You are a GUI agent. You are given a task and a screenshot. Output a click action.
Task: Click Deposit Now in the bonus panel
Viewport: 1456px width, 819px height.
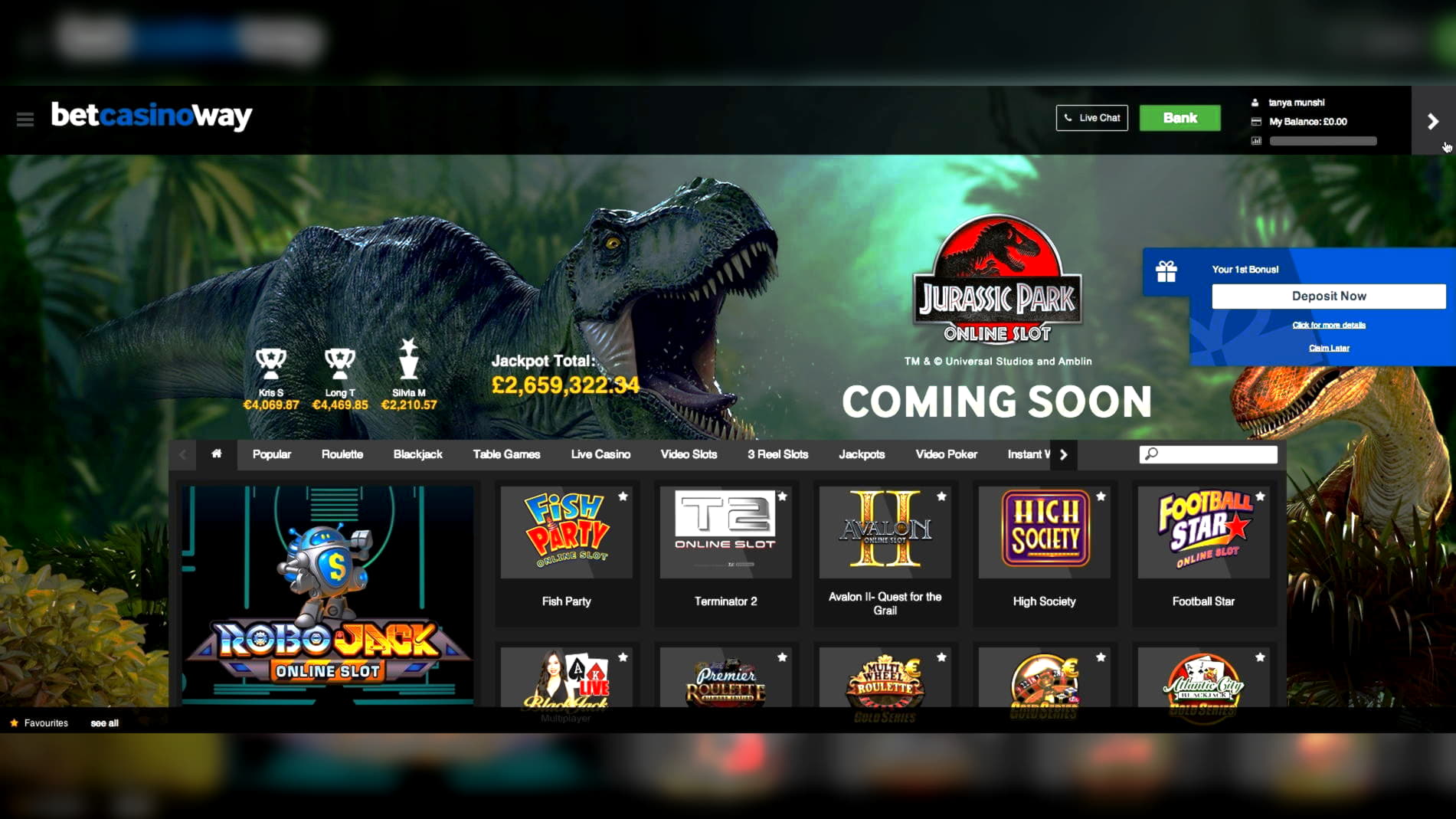(1328, 296)
